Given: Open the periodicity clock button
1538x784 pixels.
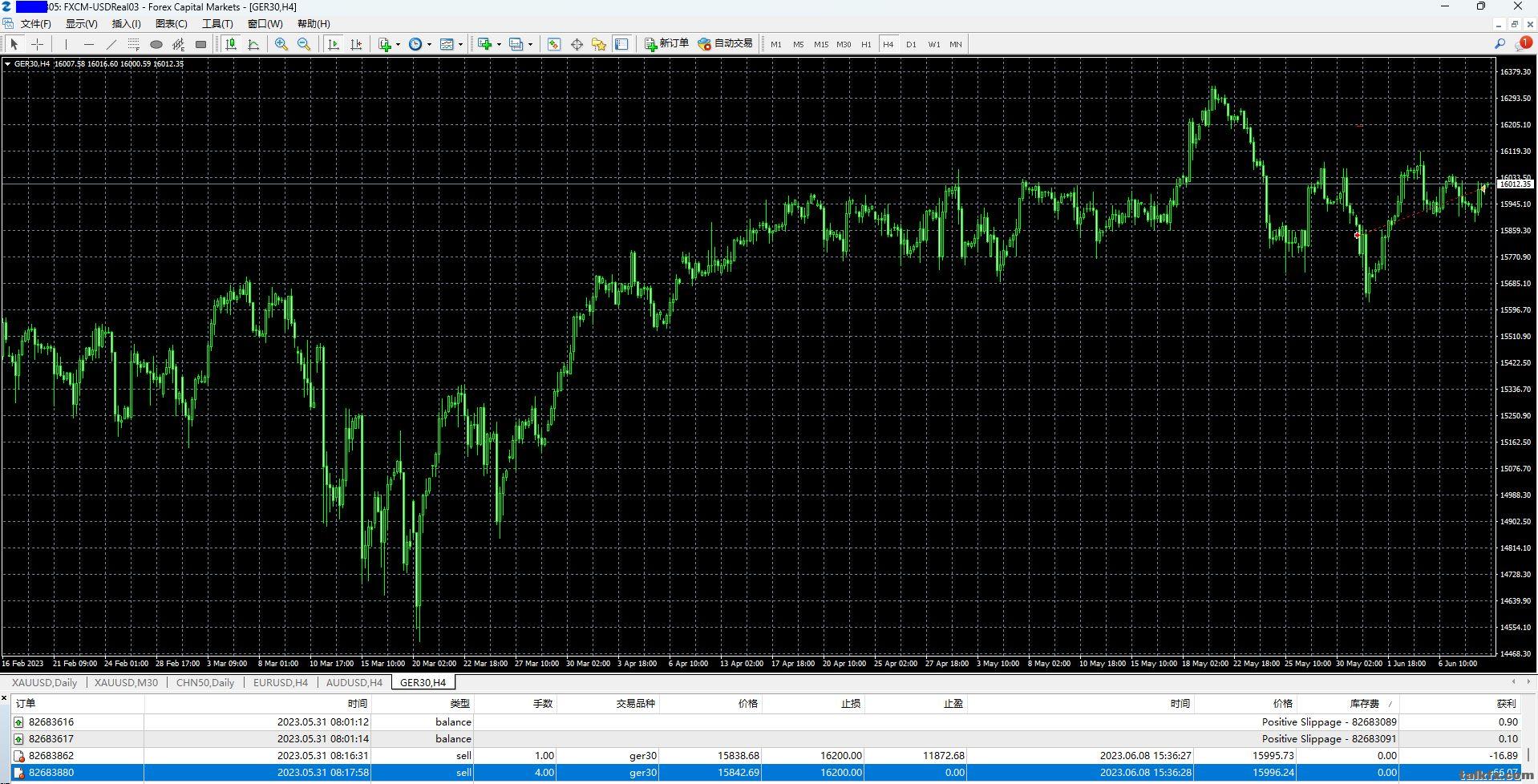Looking at the screenshot, I should [415, 44].
